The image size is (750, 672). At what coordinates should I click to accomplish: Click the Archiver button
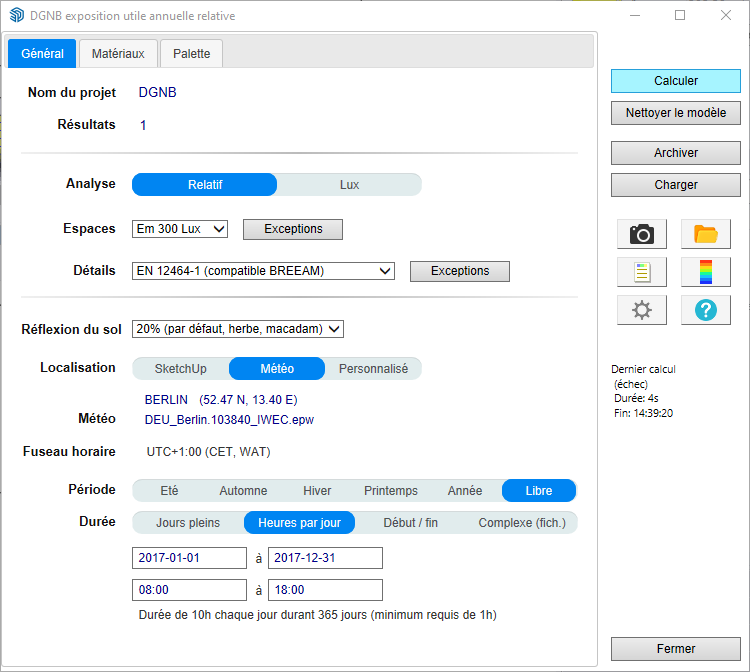[676, 153]
